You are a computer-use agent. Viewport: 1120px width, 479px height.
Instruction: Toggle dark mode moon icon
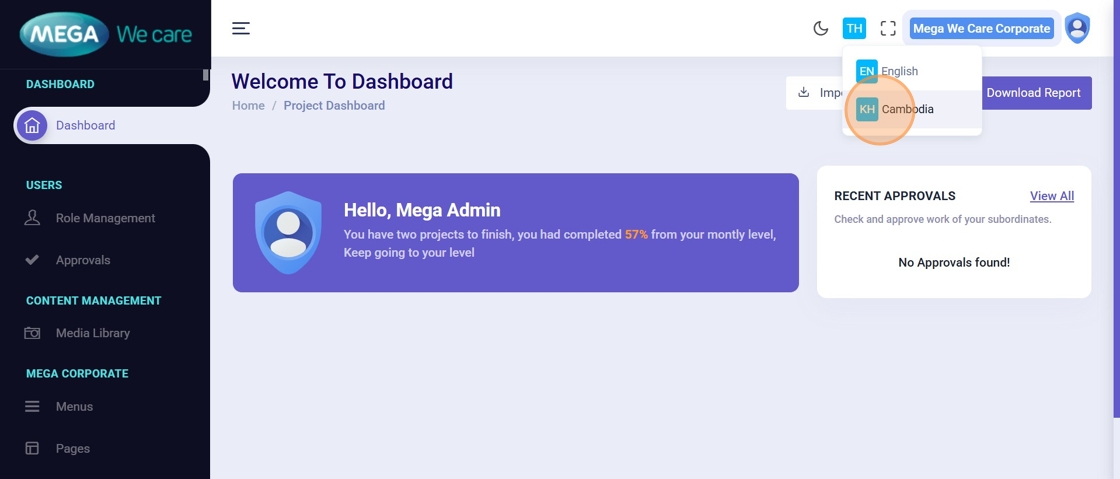coord(821,28)
